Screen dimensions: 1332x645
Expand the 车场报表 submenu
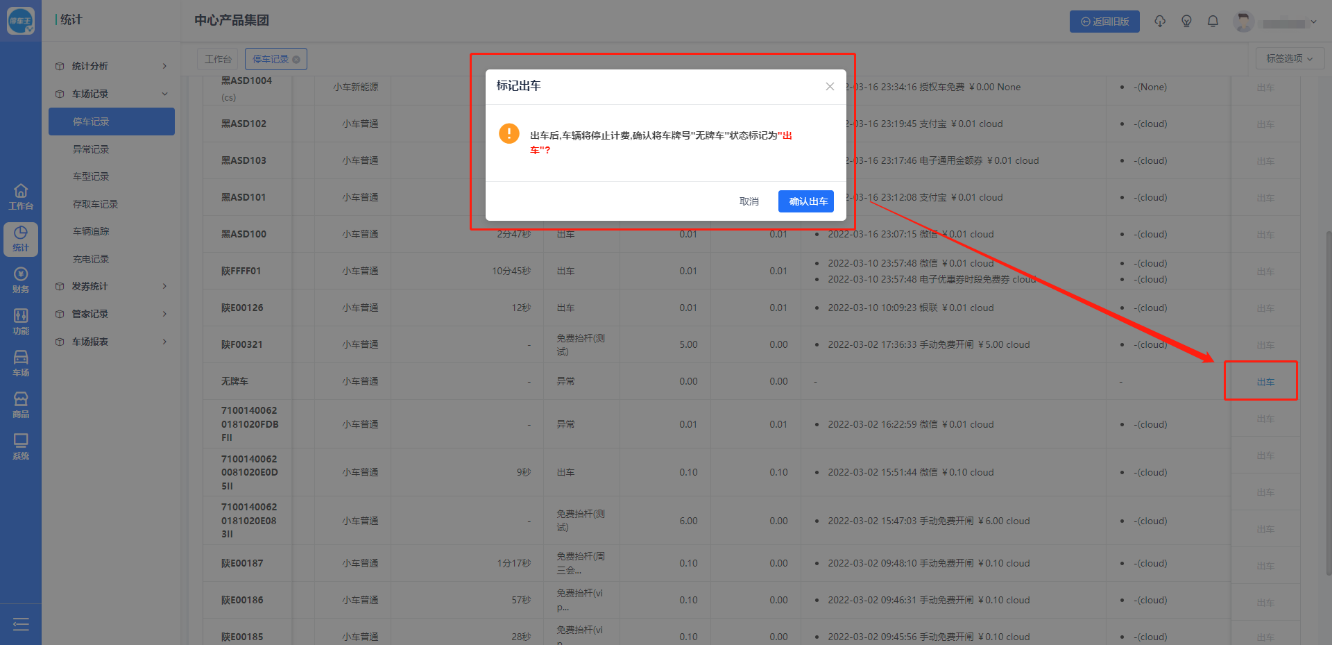click(165, 342)
